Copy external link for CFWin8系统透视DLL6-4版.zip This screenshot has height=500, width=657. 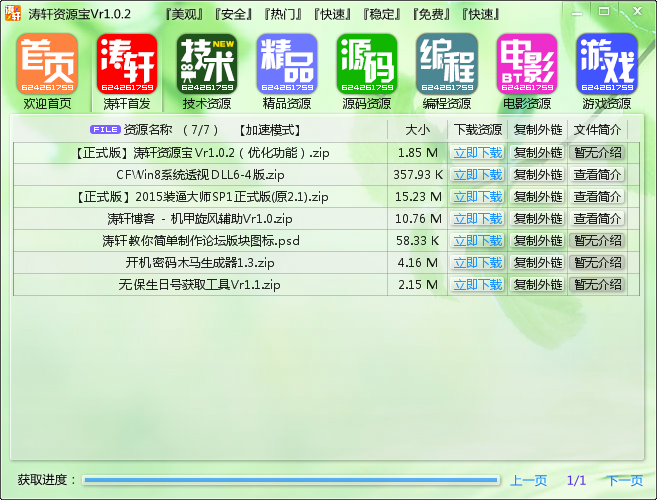[x=538, y=174]
